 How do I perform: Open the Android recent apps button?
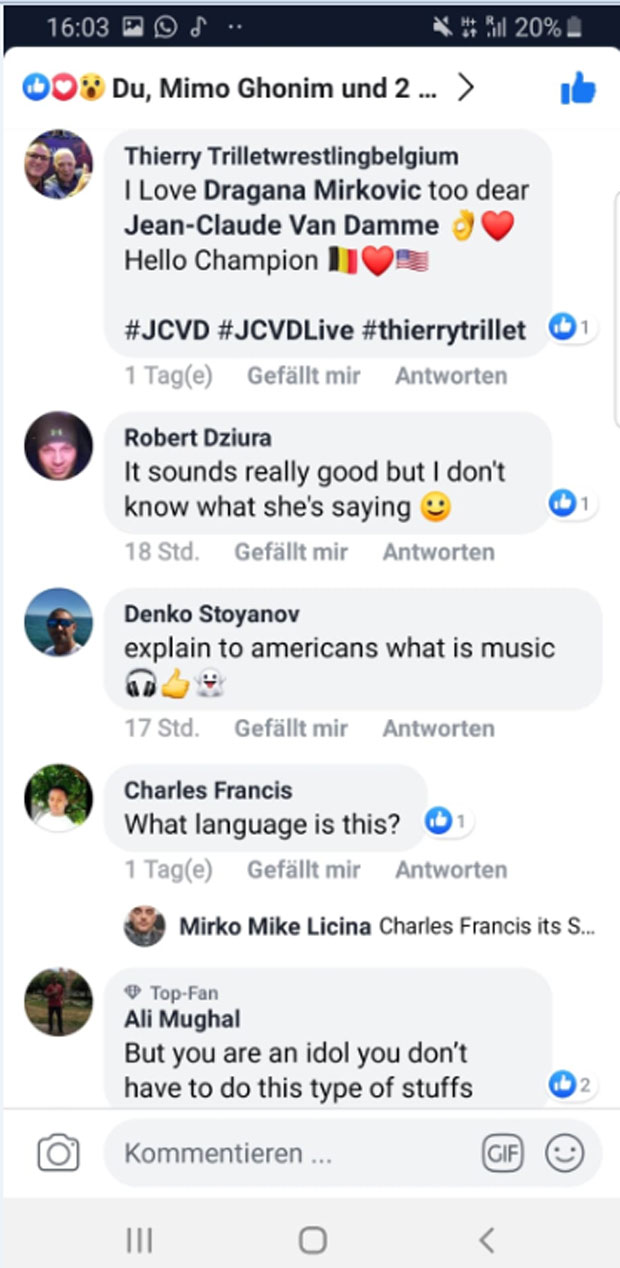139,1241
